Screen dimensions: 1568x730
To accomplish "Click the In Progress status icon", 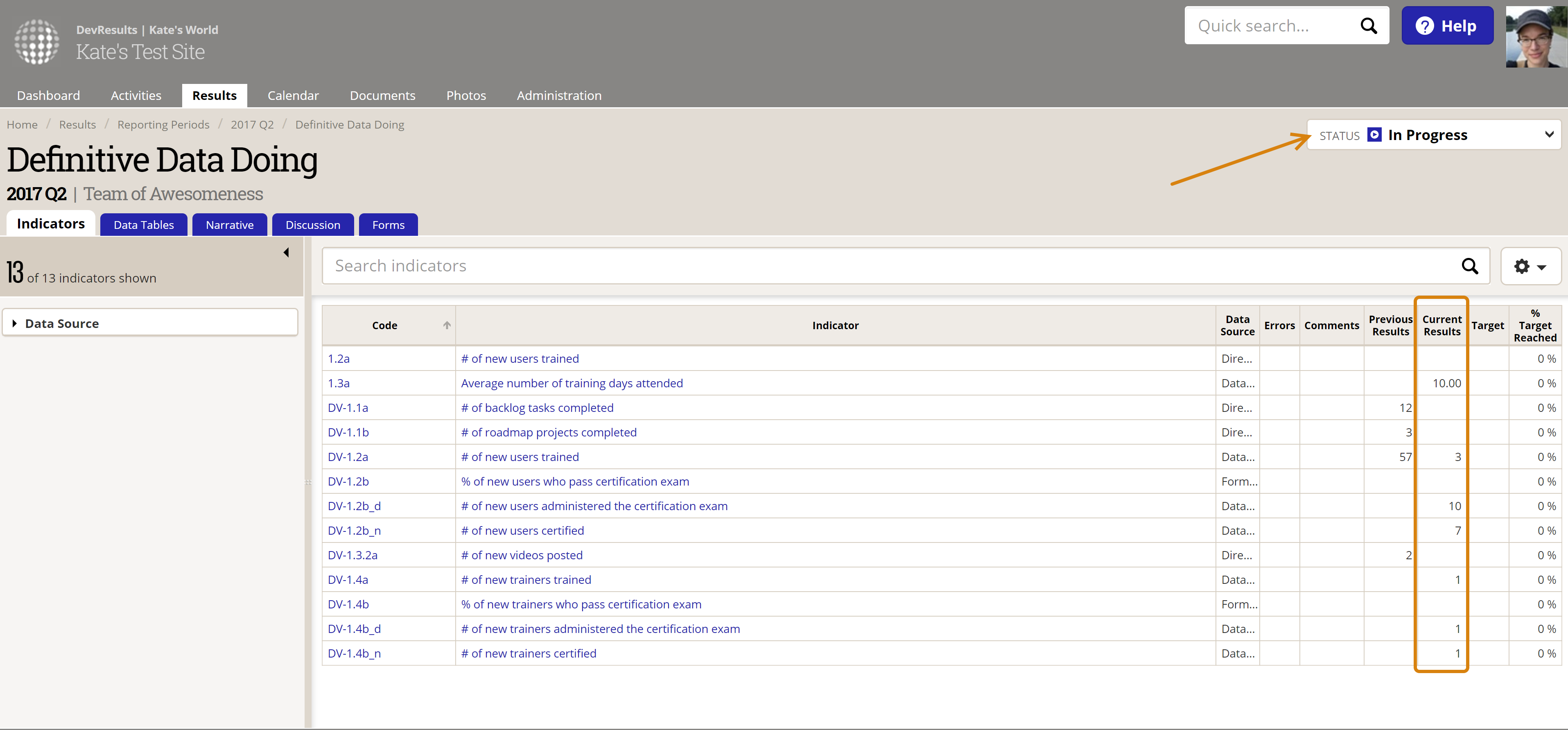I will (1374, 135).
